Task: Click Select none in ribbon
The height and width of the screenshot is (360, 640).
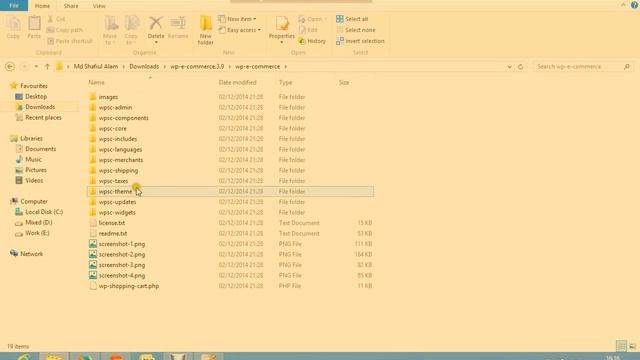Action: pos(356,30)
